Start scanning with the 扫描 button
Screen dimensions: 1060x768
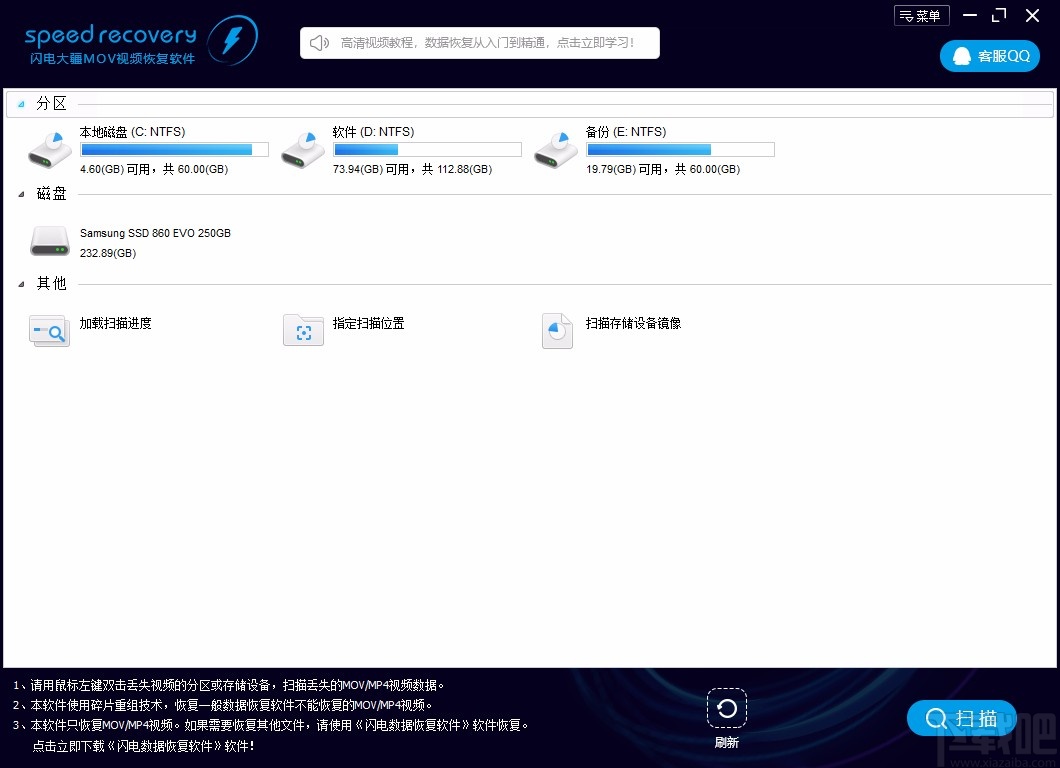(x=962, y=718)
